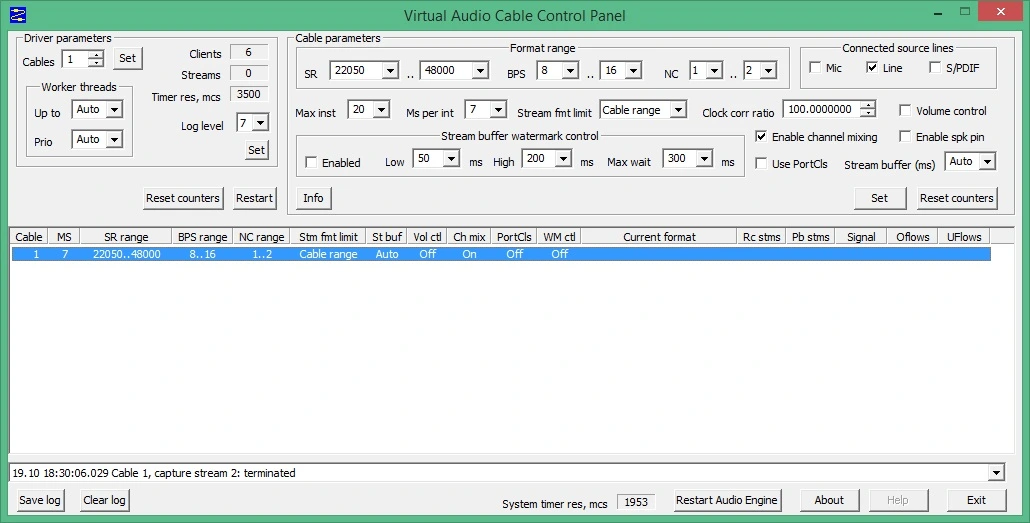Click the Cables count stepper
The image size is (1030, 523).
tap(96, 59)
